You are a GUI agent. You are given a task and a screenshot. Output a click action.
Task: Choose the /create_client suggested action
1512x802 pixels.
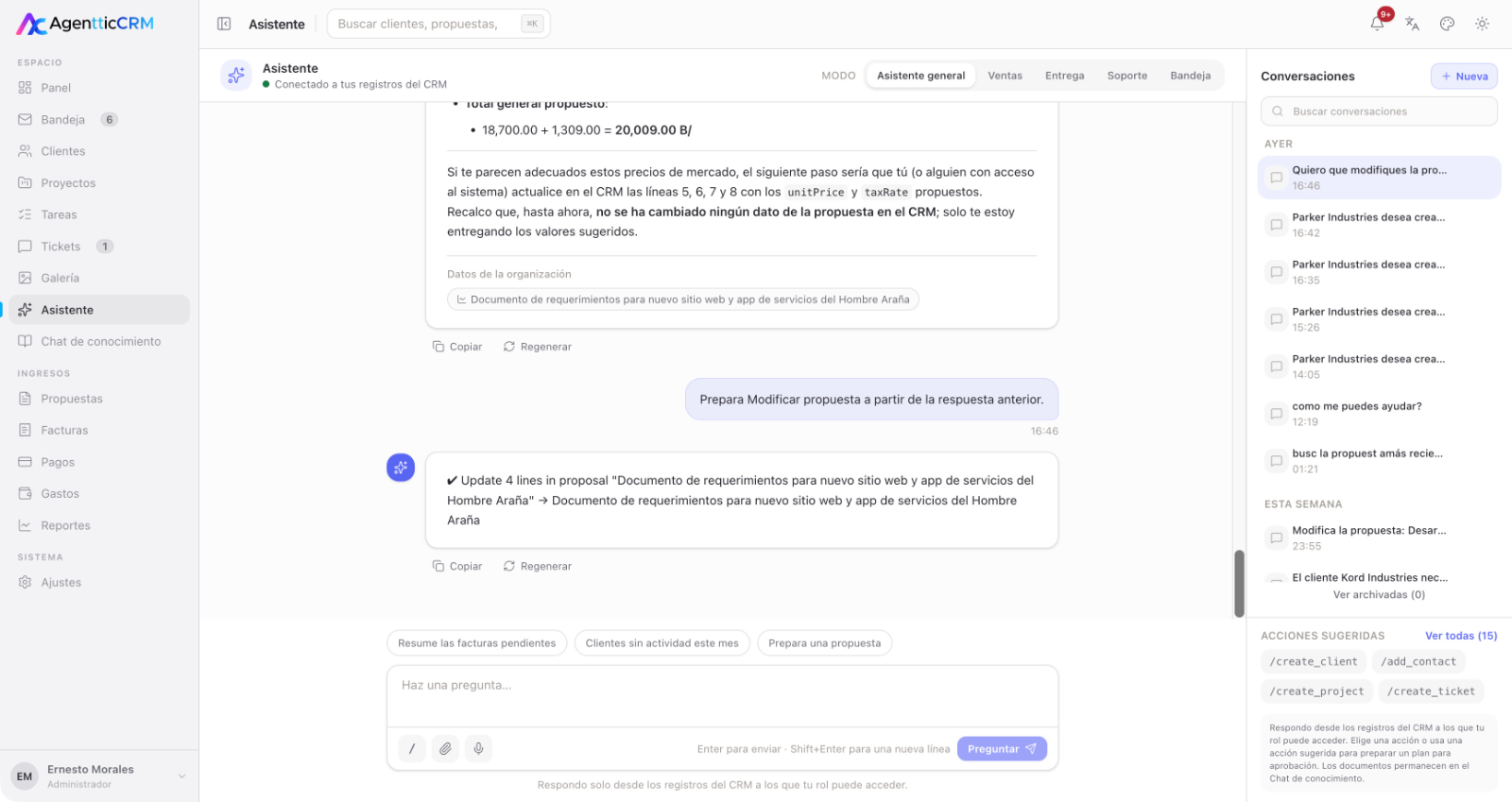[1314, 661]
